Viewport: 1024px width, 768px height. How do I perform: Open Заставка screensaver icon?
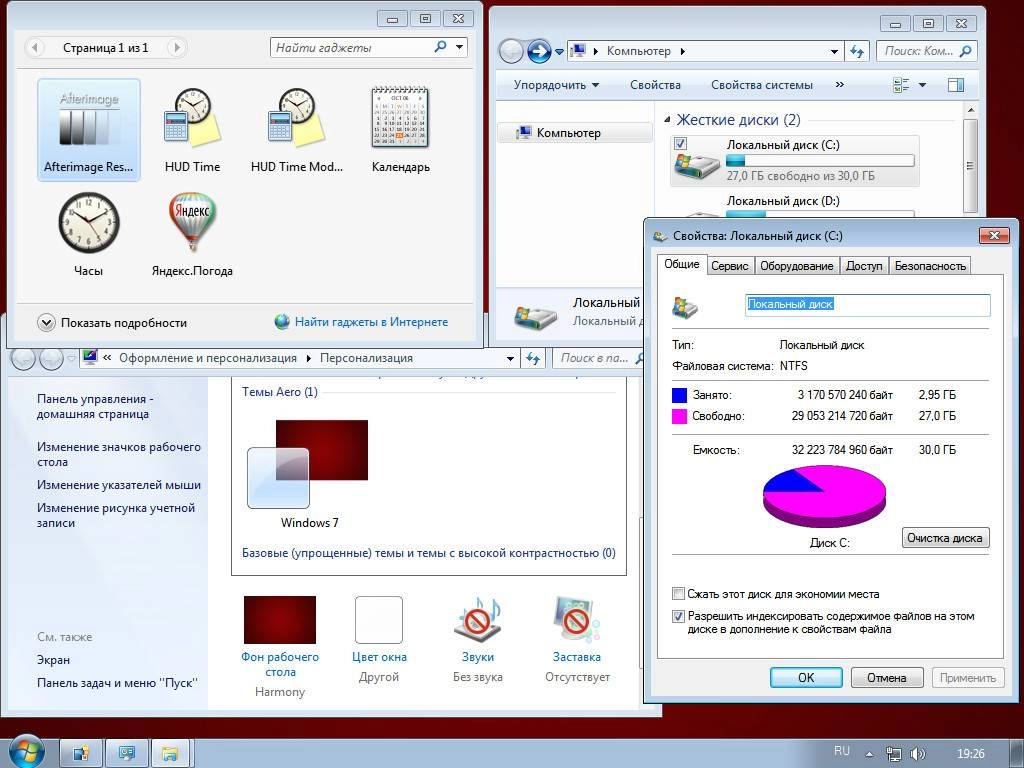(x=576, y=619)
